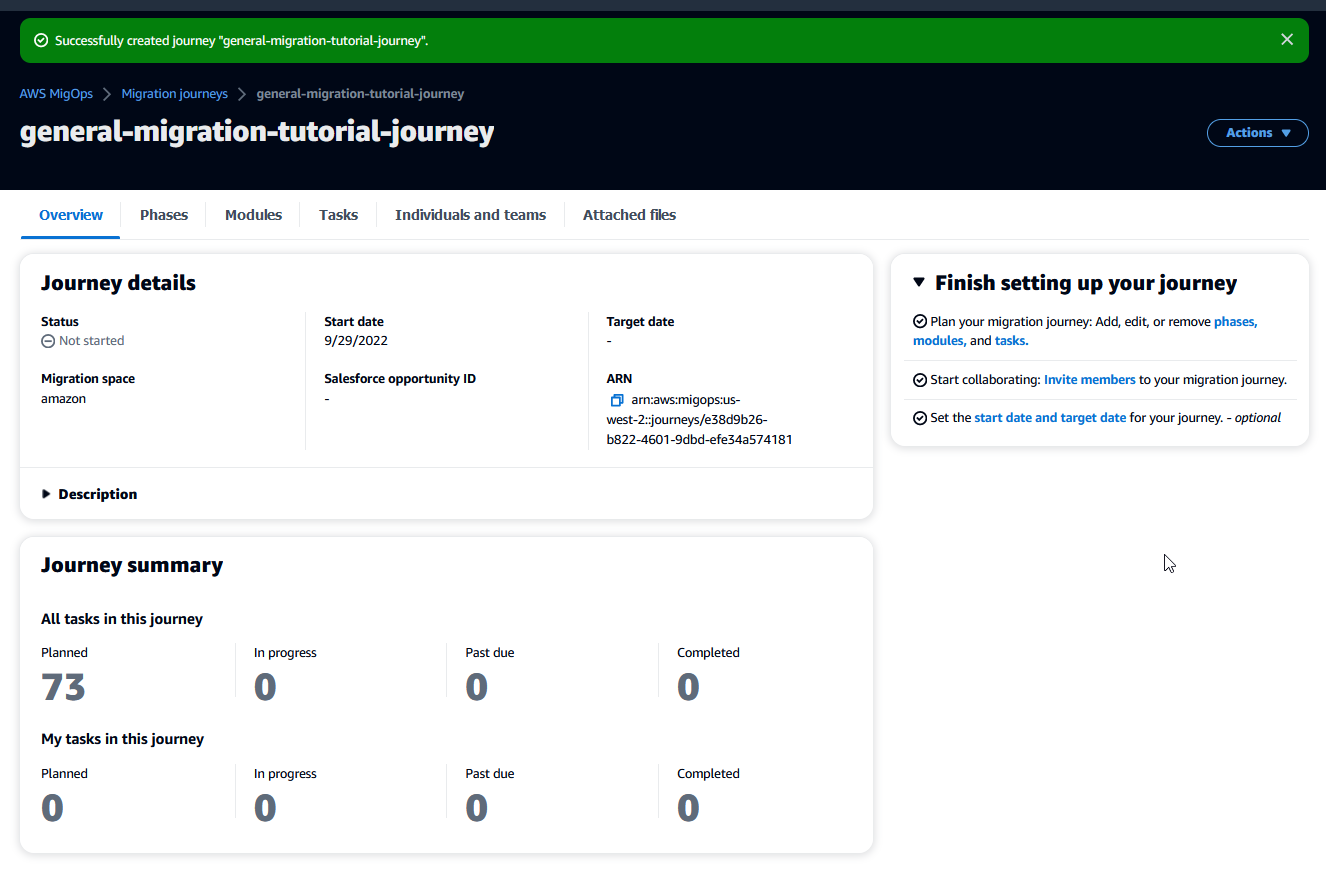This screenshot has height=869, width=1326.
Task: View the Attached files tab
Action: 629,215
